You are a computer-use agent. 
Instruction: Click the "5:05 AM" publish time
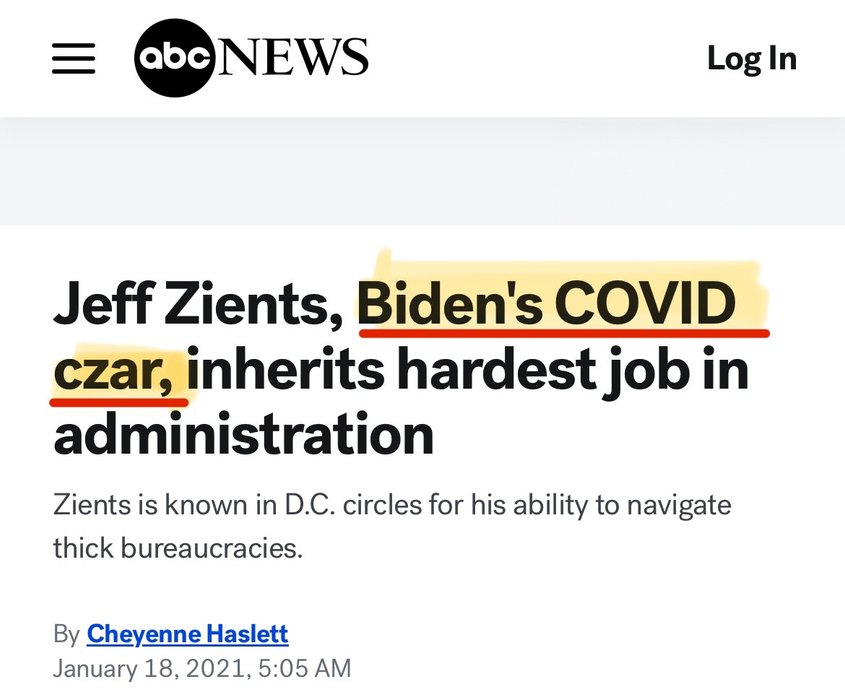click(304, 668)
